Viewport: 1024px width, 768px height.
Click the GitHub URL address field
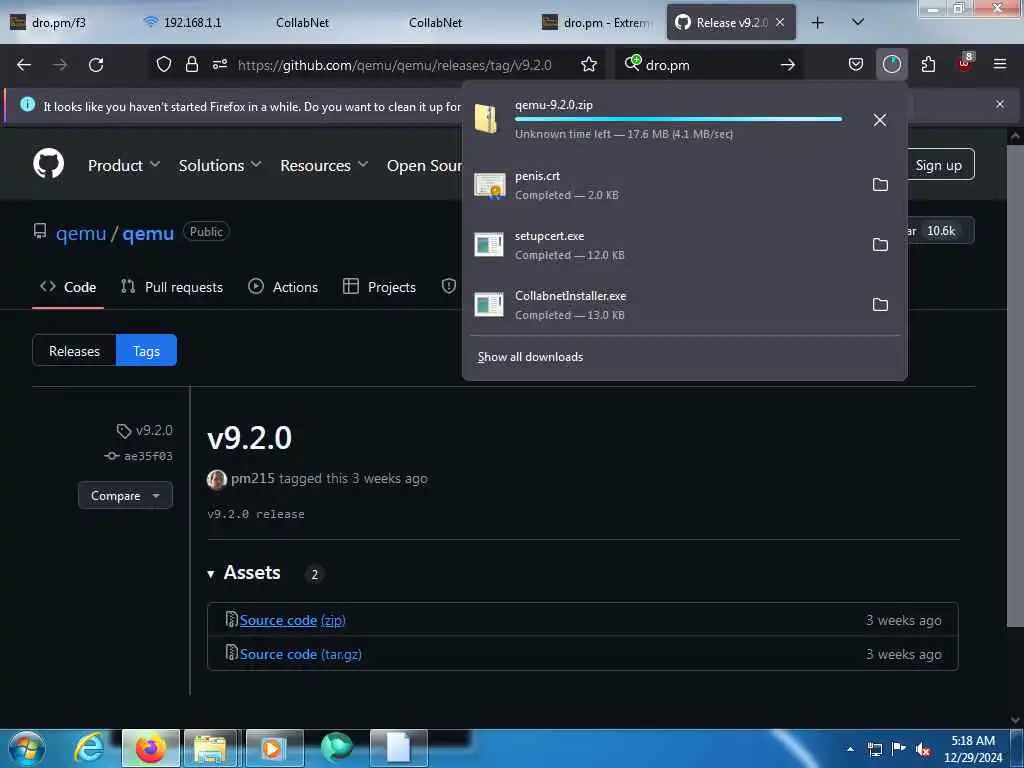394,65
